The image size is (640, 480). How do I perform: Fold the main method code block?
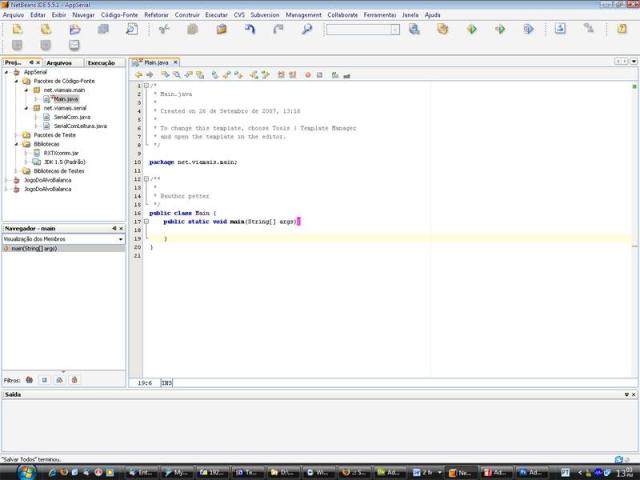(146, 221)
